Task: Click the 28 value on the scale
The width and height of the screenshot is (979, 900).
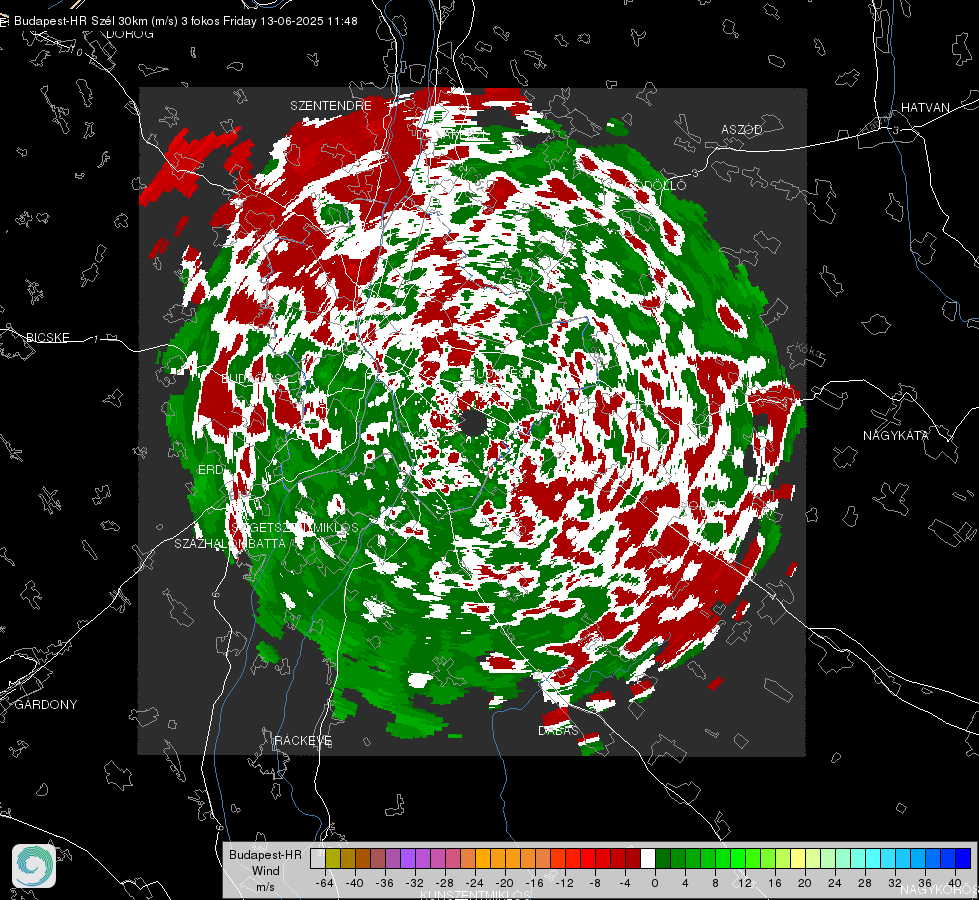Action: click(x=865, y=883)
